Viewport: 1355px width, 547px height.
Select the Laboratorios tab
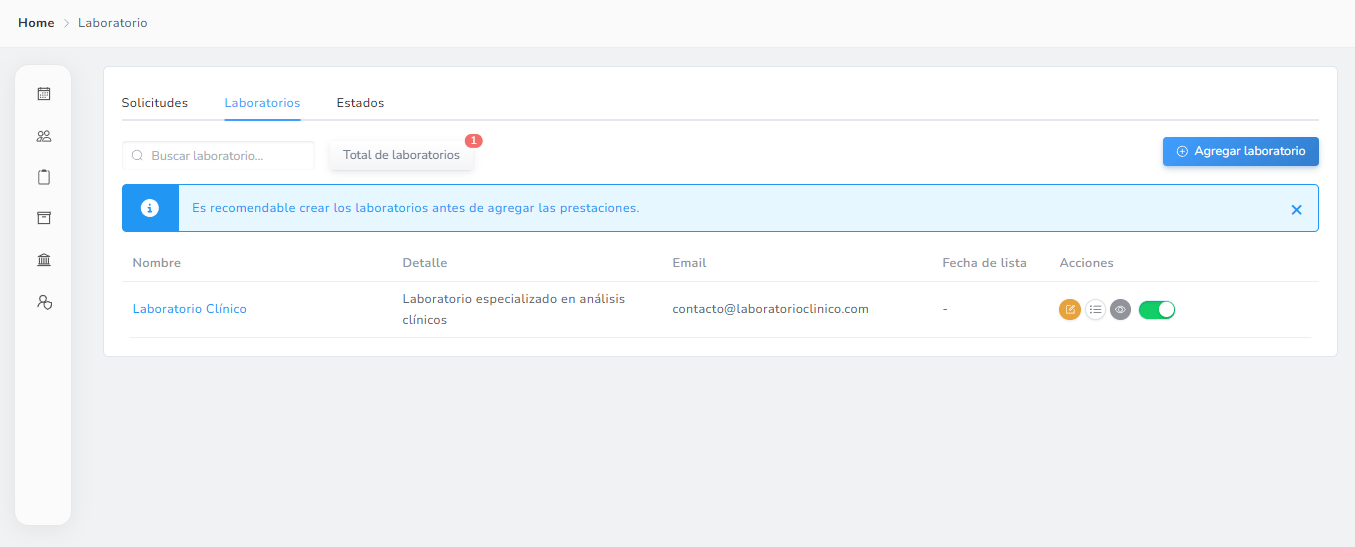(x=263, y=103)
